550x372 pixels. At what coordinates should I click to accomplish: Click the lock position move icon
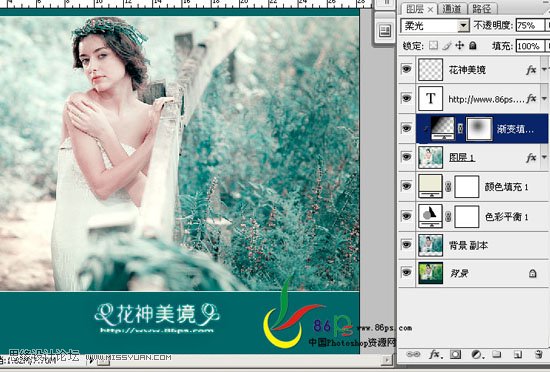coord(459,46)
